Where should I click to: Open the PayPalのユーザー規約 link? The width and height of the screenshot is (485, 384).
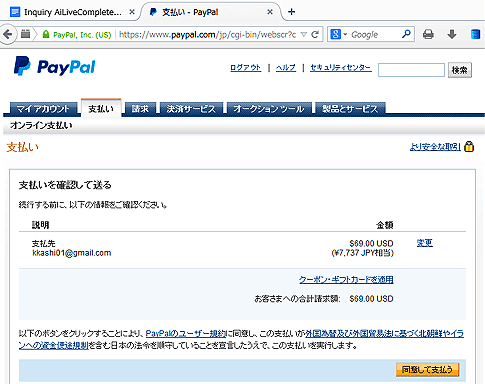186,333
